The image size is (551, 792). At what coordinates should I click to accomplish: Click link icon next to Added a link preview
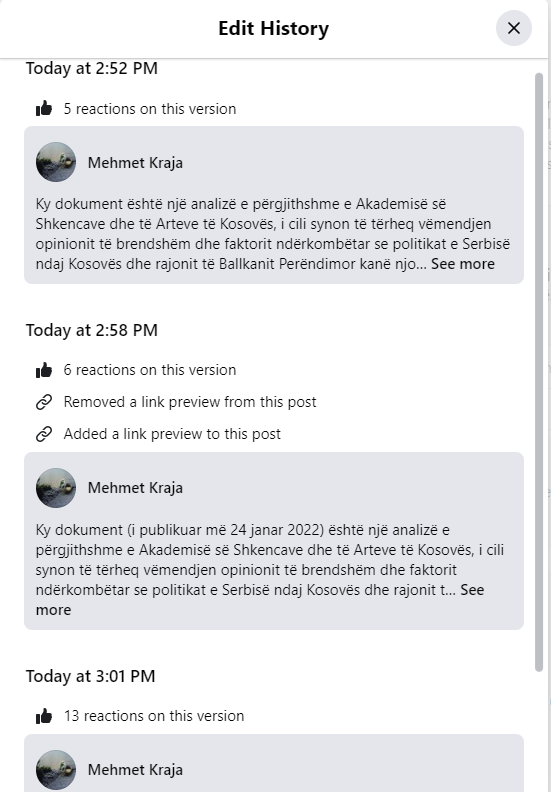click(x=44, y=434)
